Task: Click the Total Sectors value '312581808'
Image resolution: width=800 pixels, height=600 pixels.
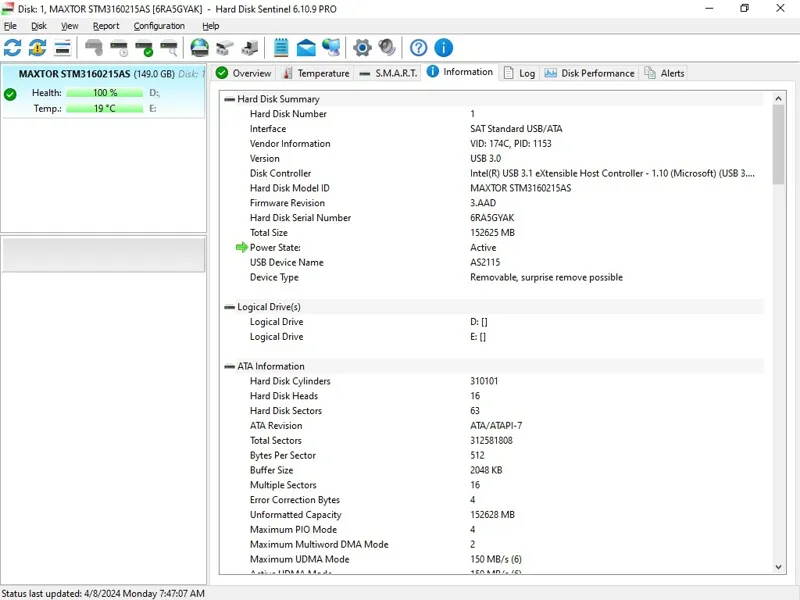Action: click(x=491, y=440)
